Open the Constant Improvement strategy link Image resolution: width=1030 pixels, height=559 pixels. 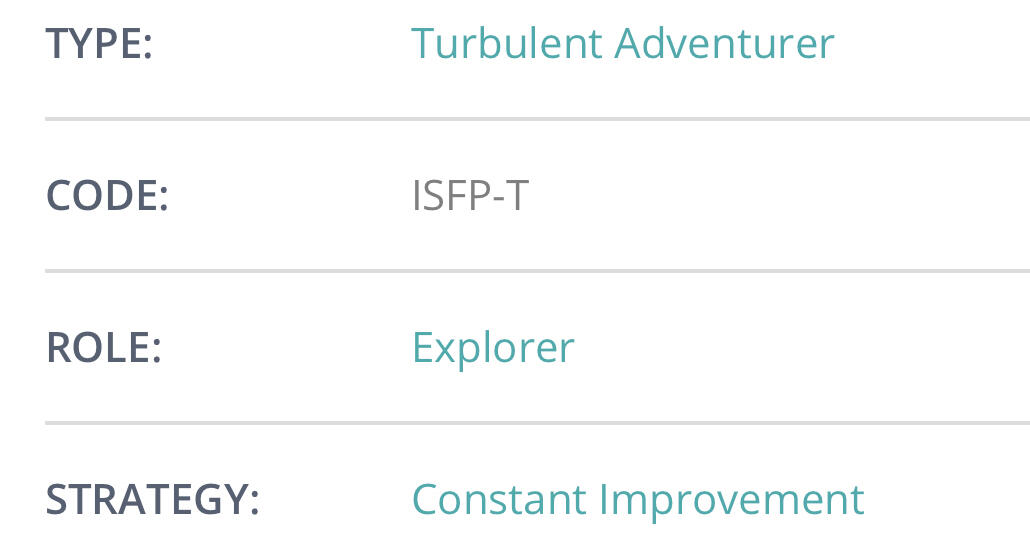coord(638,499)
